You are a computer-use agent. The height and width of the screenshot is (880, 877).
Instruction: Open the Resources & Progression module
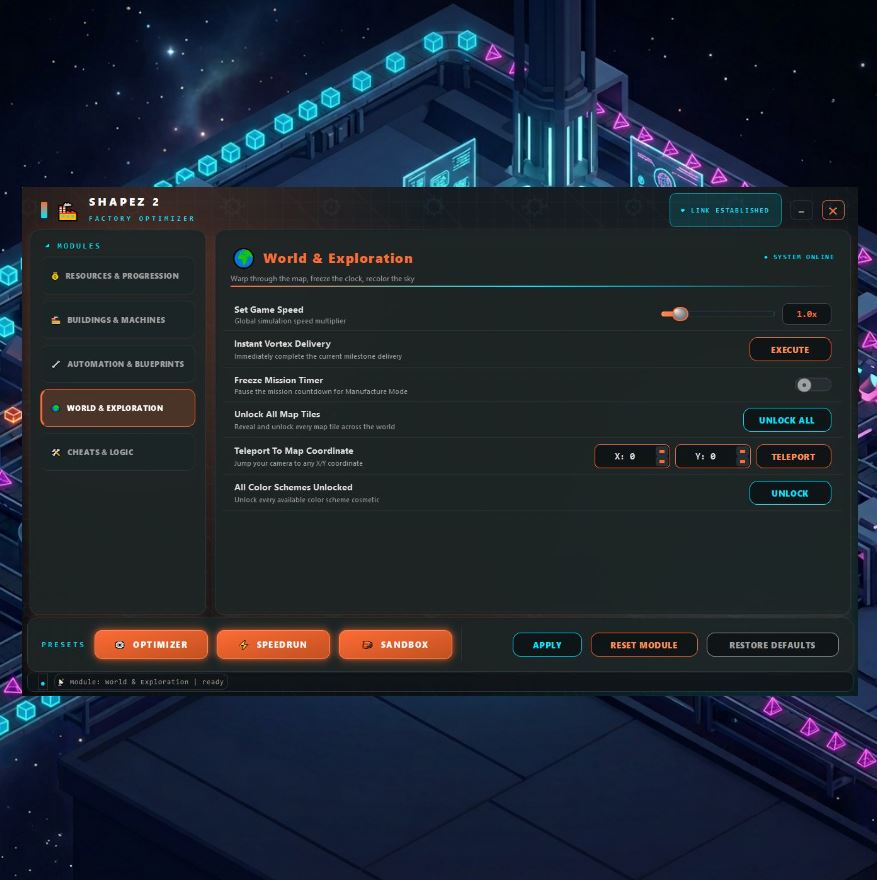coord(118,276)
